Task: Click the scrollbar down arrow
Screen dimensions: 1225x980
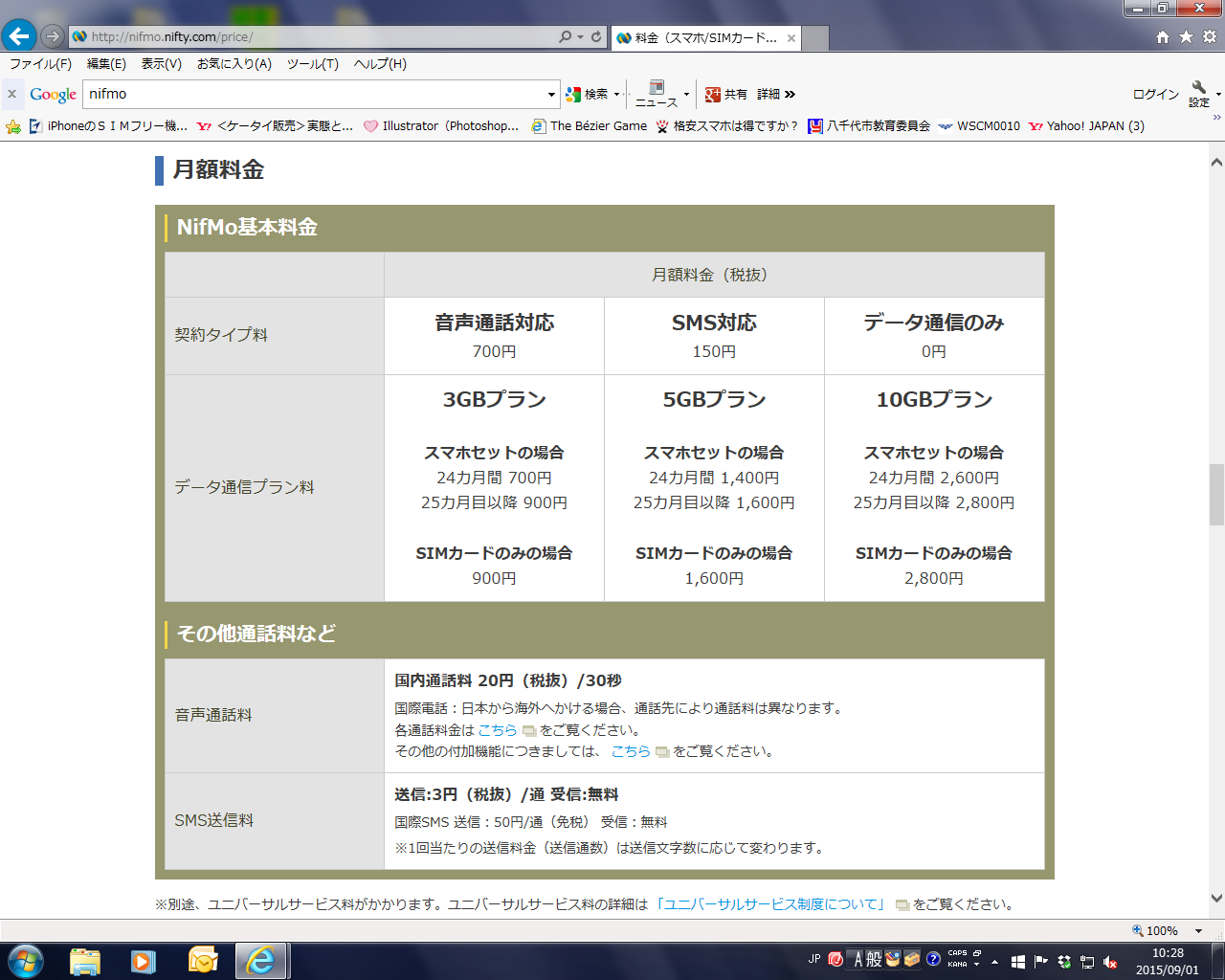Action: pos(1216,899)
